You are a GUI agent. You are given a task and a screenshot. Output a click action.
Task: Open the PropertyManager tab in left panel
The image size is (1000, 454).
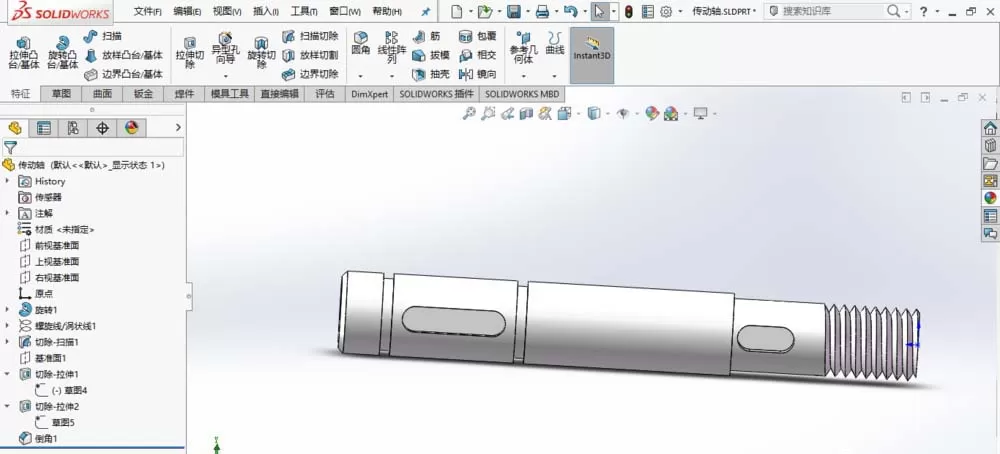click(43, 128)
